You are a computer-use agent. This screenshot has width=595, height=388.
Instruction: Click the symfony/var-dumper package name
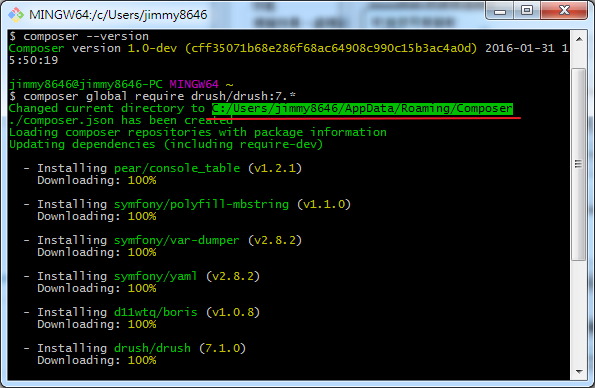click(177, 240)
